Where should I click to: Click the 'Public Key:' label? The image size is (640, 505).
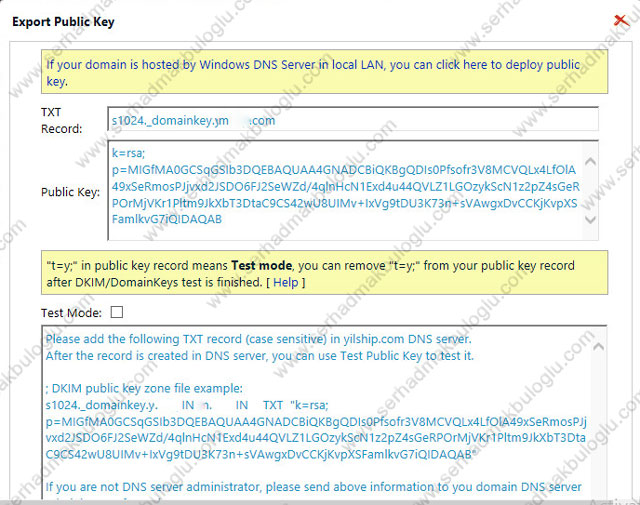click(70, 192)
